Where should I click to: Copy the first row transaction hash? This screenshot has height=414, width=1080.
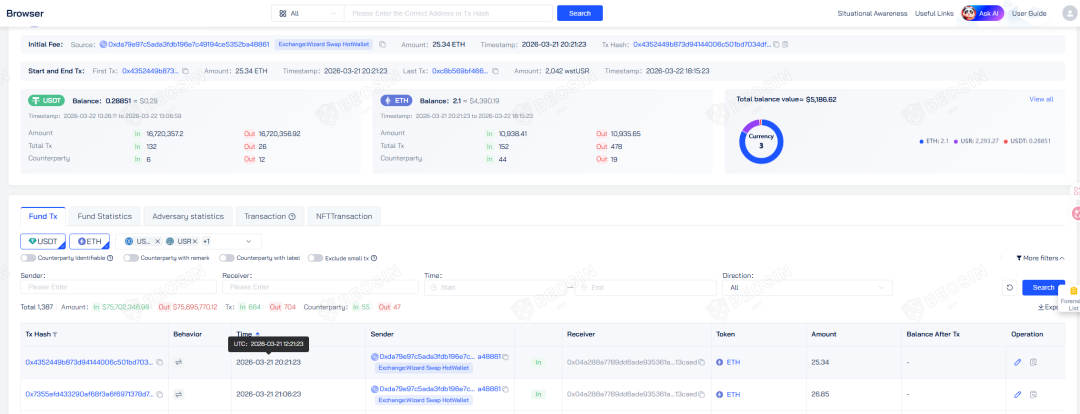(x=159, y=362)
